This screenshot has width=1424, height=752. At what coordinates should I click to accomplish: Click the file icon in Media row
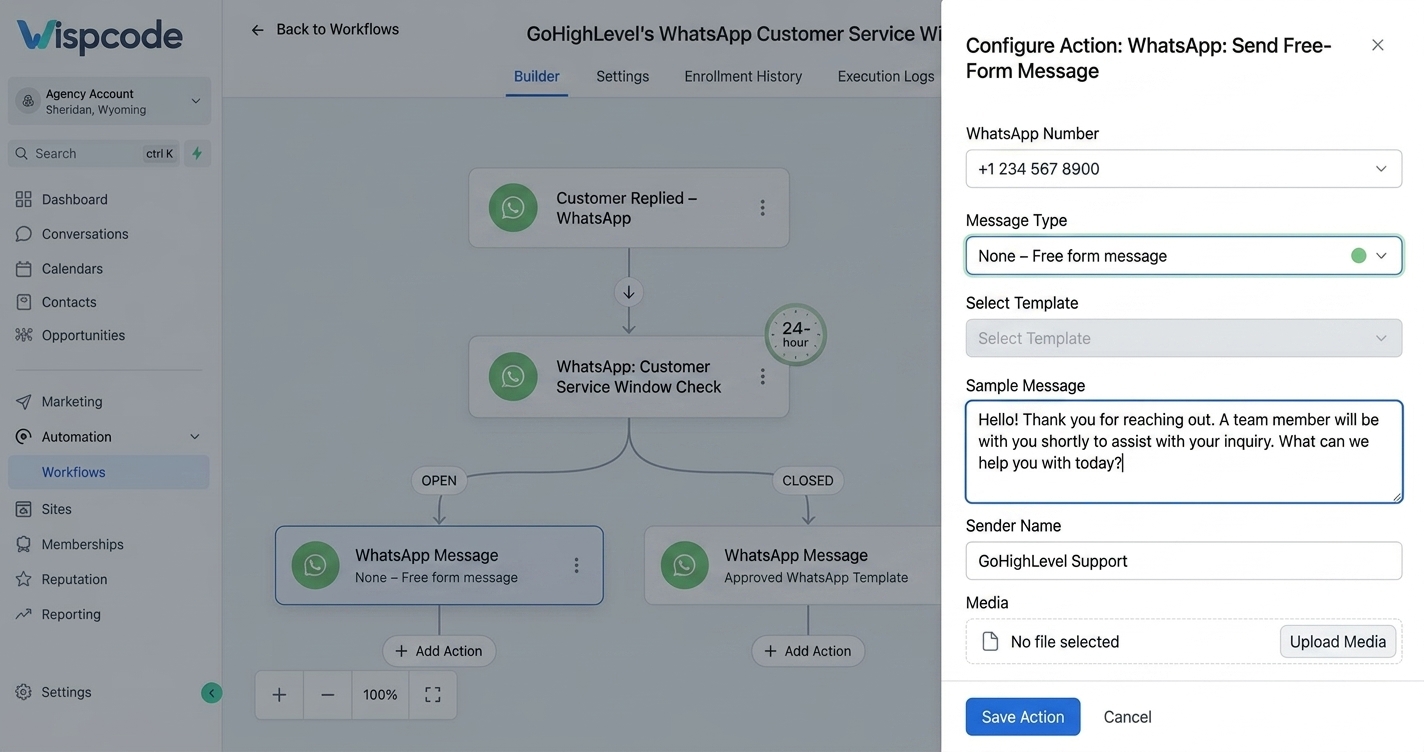pos(990,642)
